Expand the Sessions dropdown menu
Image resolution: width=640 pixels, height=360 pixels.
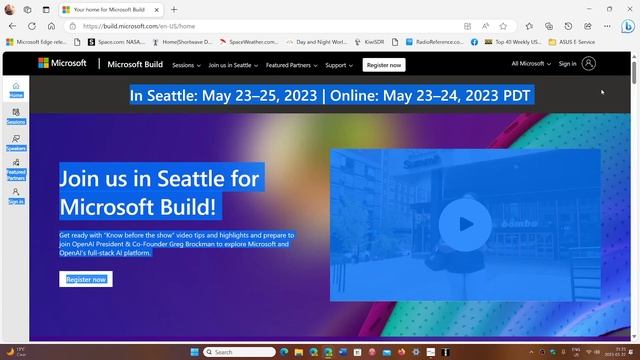186,65
